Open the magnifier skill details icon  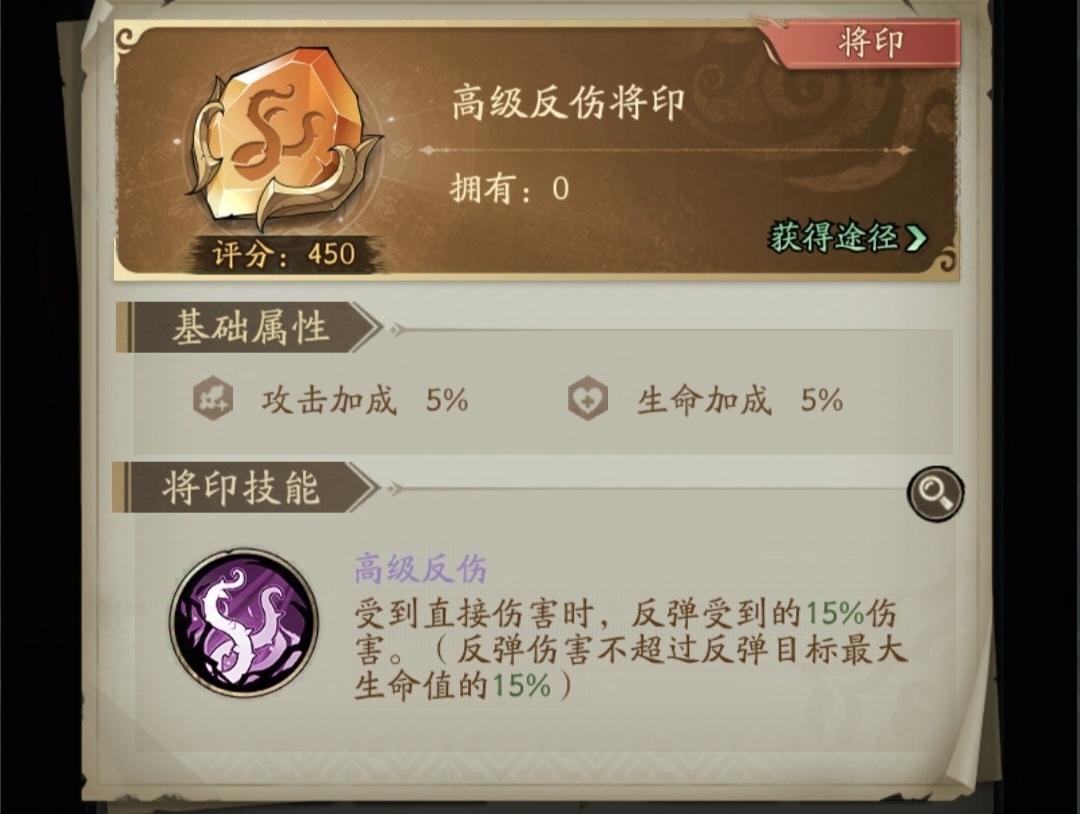[x=935, y=493]
